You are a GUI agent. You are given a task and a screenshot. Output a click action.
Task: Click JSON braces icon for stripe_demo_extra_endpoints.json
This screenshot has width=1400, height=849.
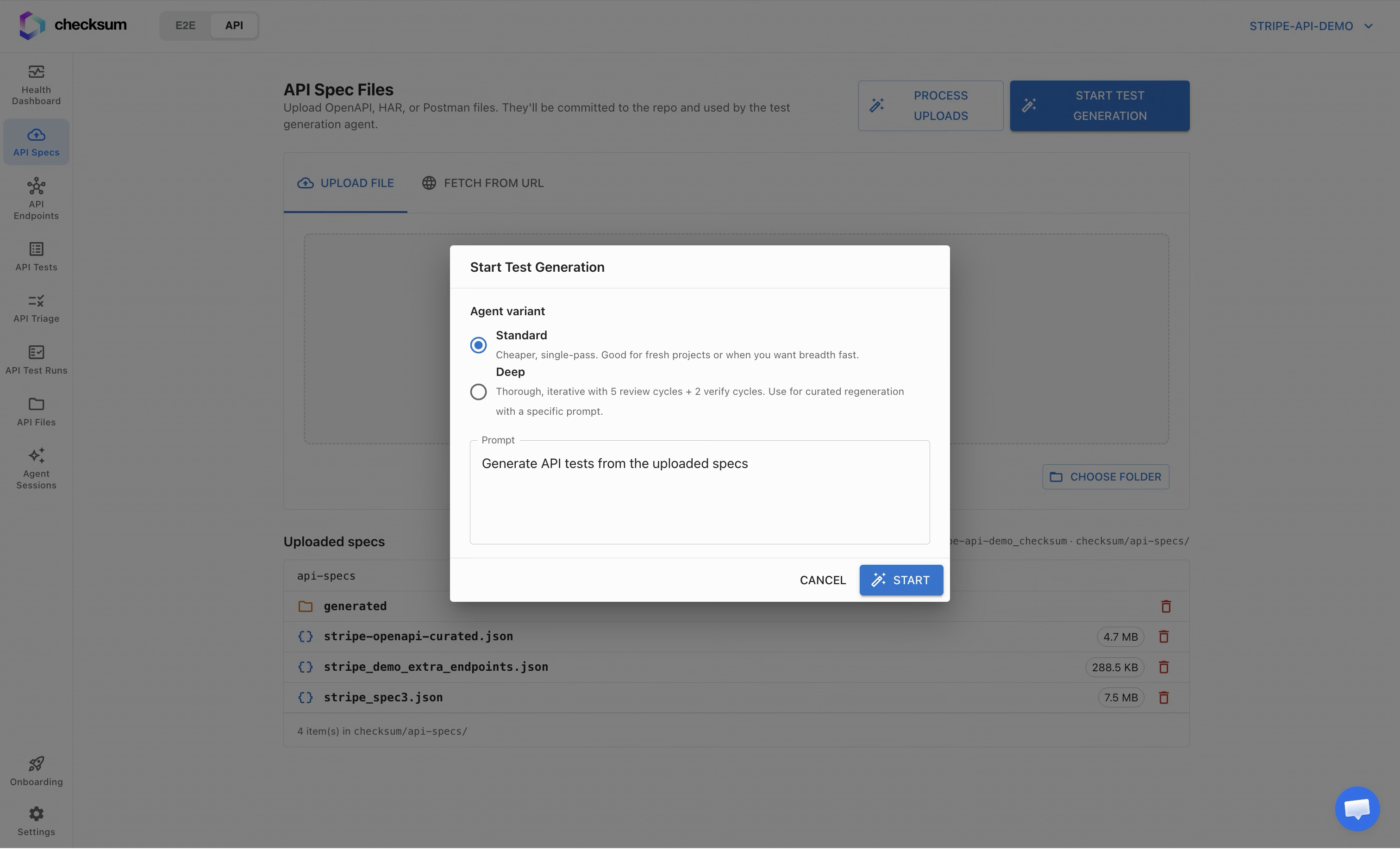[306, 667]
